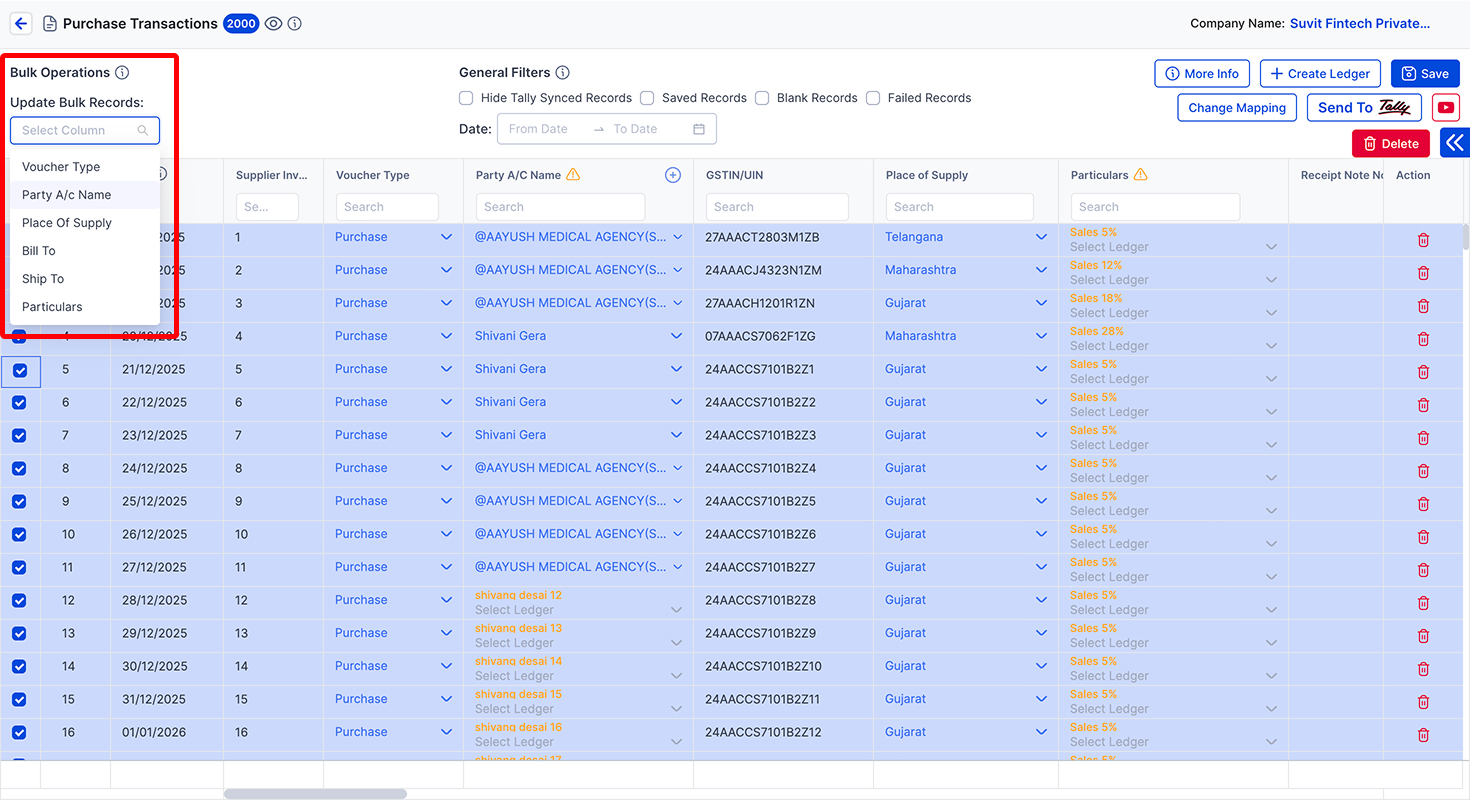Choose Voucher Type from the column list

85,167
